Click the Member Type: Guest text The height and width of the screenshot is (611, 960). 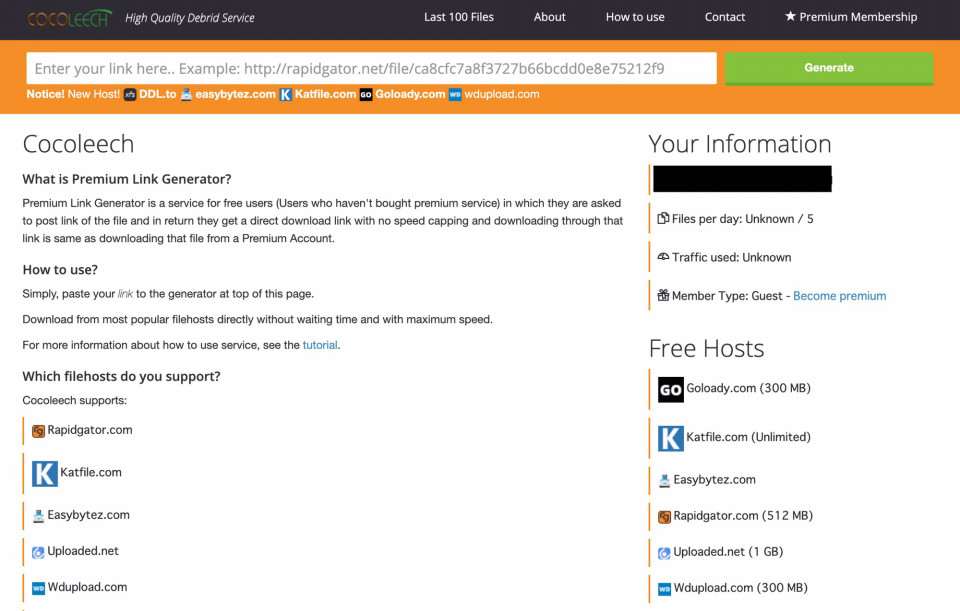tap(727, 296)
